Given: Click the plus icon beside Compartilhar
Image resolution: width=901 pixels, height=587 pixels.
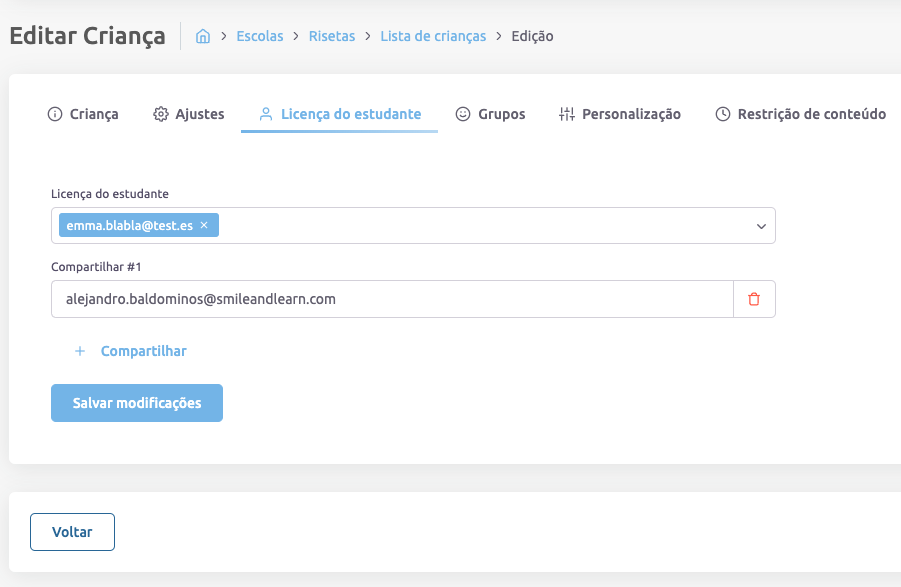Looking at the screenshot, I should click(80, 351).
